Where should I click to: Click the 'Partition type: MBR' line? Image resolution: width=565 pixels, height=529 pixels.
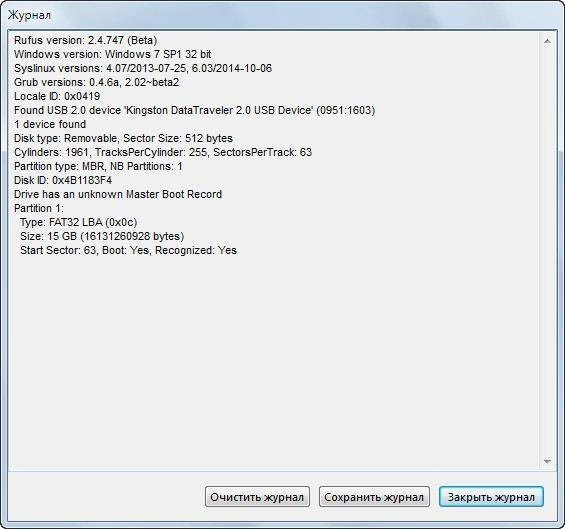(98, 166)
